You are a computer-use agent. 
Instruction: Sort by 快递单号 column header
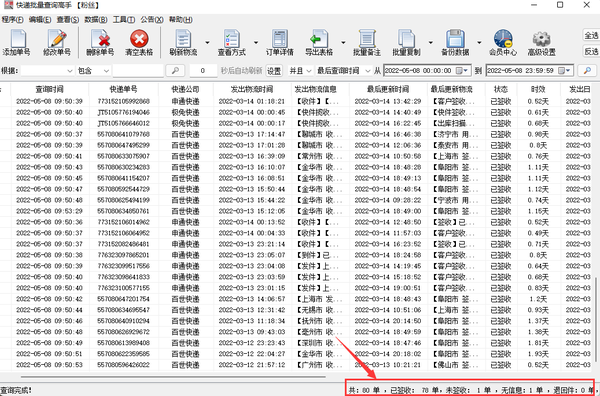pyautogui.click(x=123, y=89)
